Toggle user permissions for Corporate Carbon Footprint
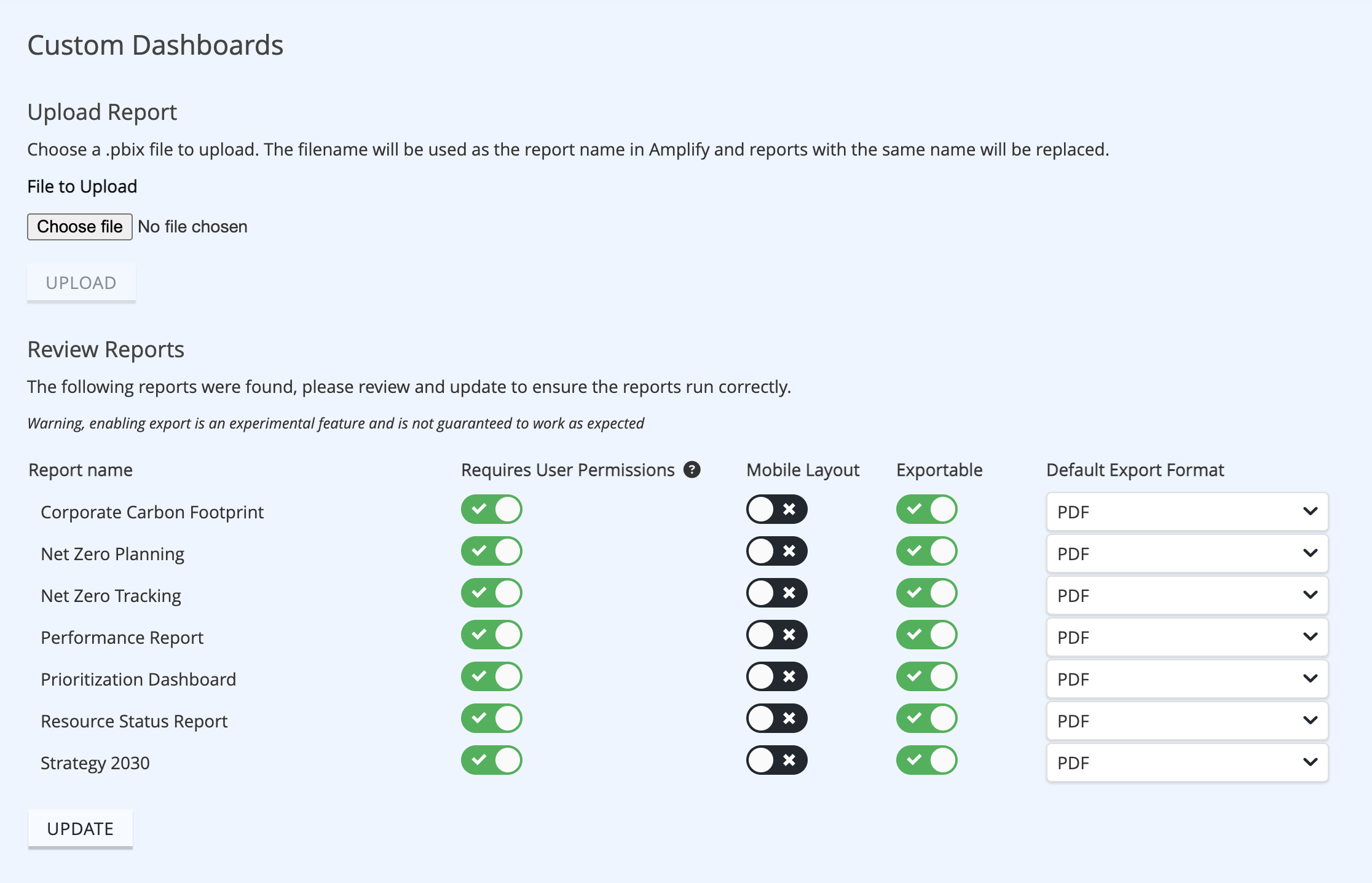 pos(492,509)
